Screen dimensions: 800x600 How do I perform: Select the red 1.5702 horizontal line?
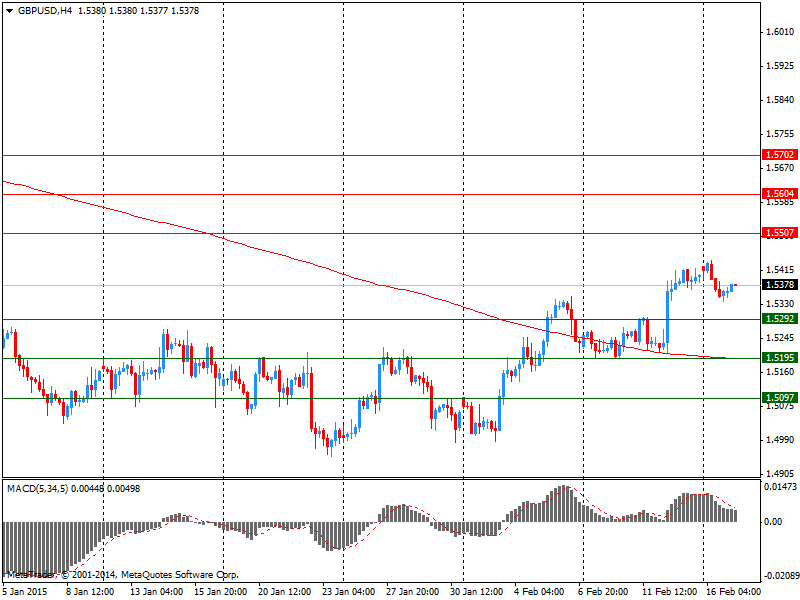pyautogui.click(x=381, y=155)
